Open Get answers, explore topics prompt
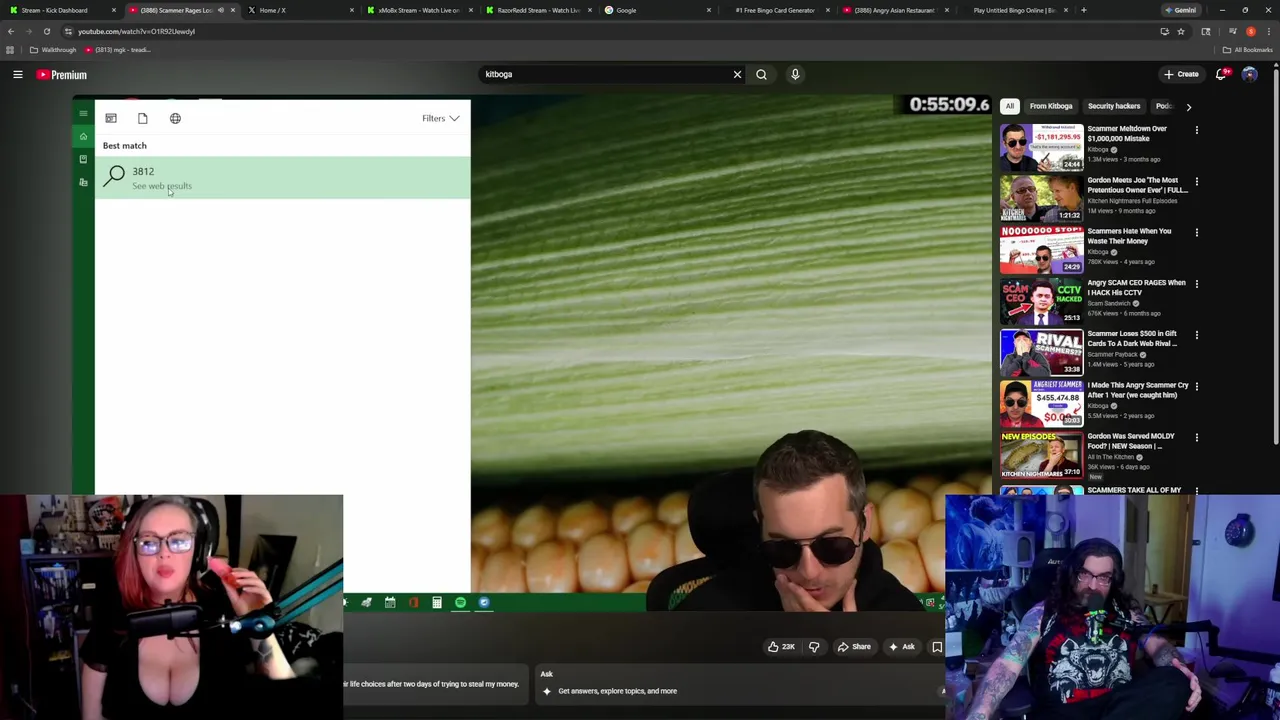Image resolution: width=1280 pixels, height=720 pixels. 617,691
